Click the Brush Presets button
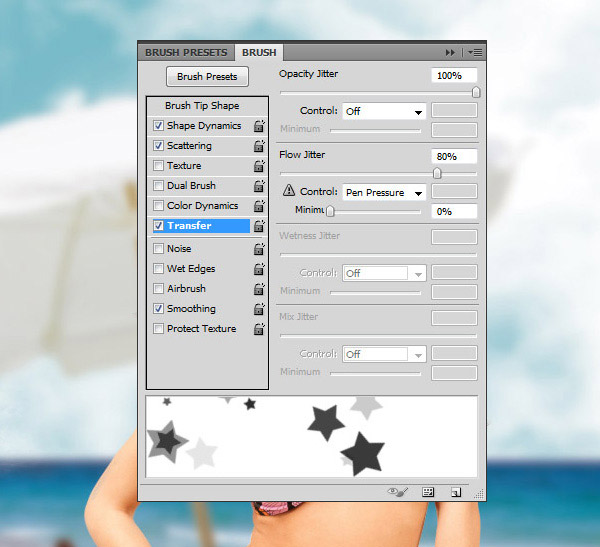600x547 pixels. point(207,77)
